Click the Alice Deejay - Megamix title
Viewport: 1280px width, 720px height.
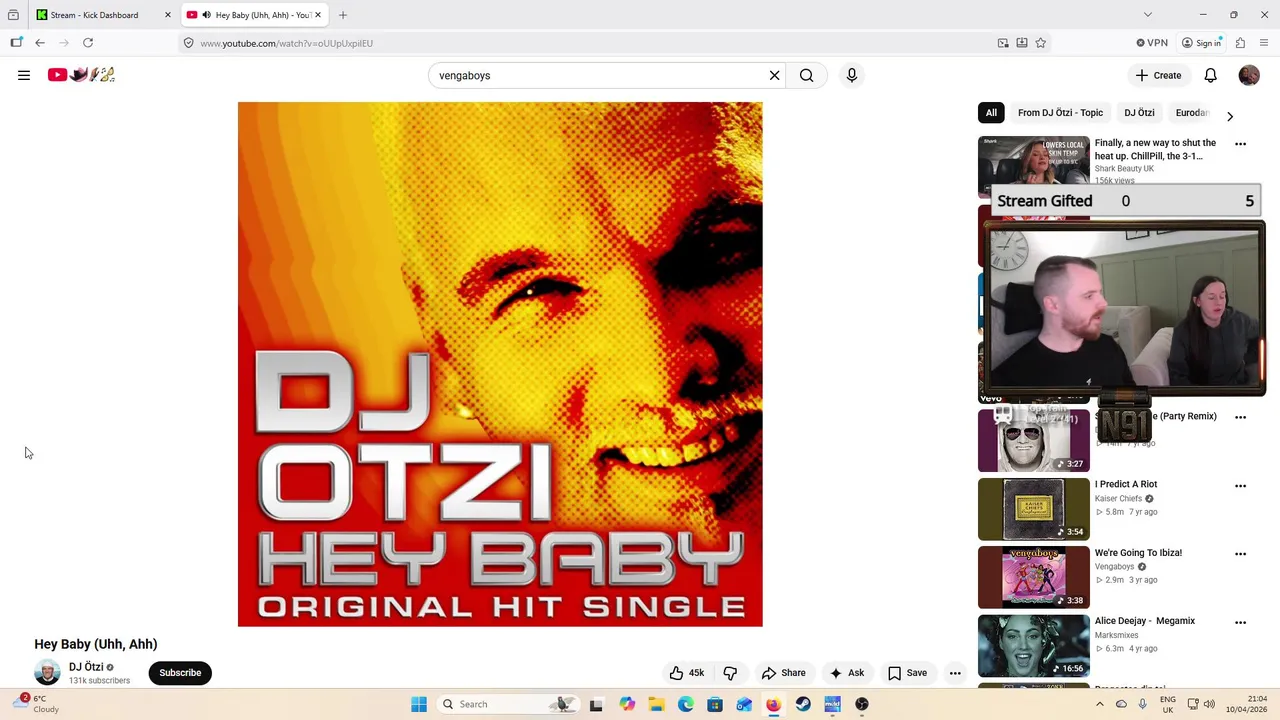point(1145,621)
